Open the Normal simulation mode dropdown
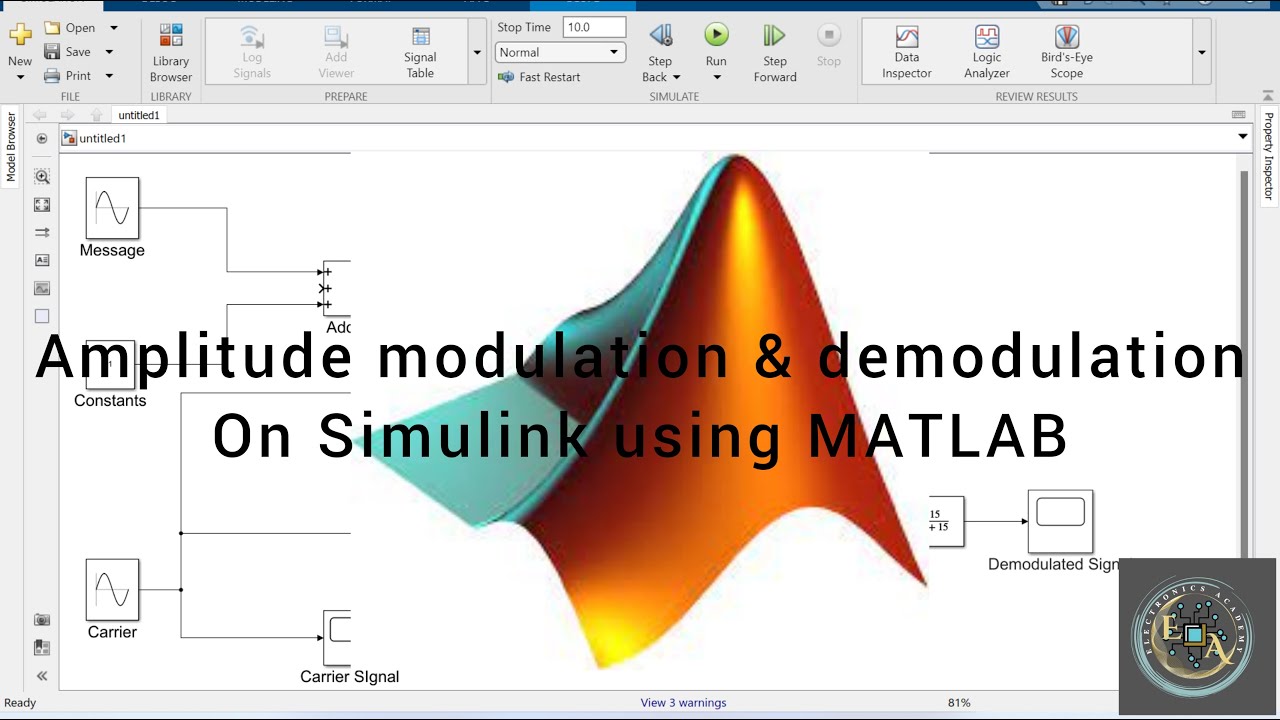 [x=561, y=52]
